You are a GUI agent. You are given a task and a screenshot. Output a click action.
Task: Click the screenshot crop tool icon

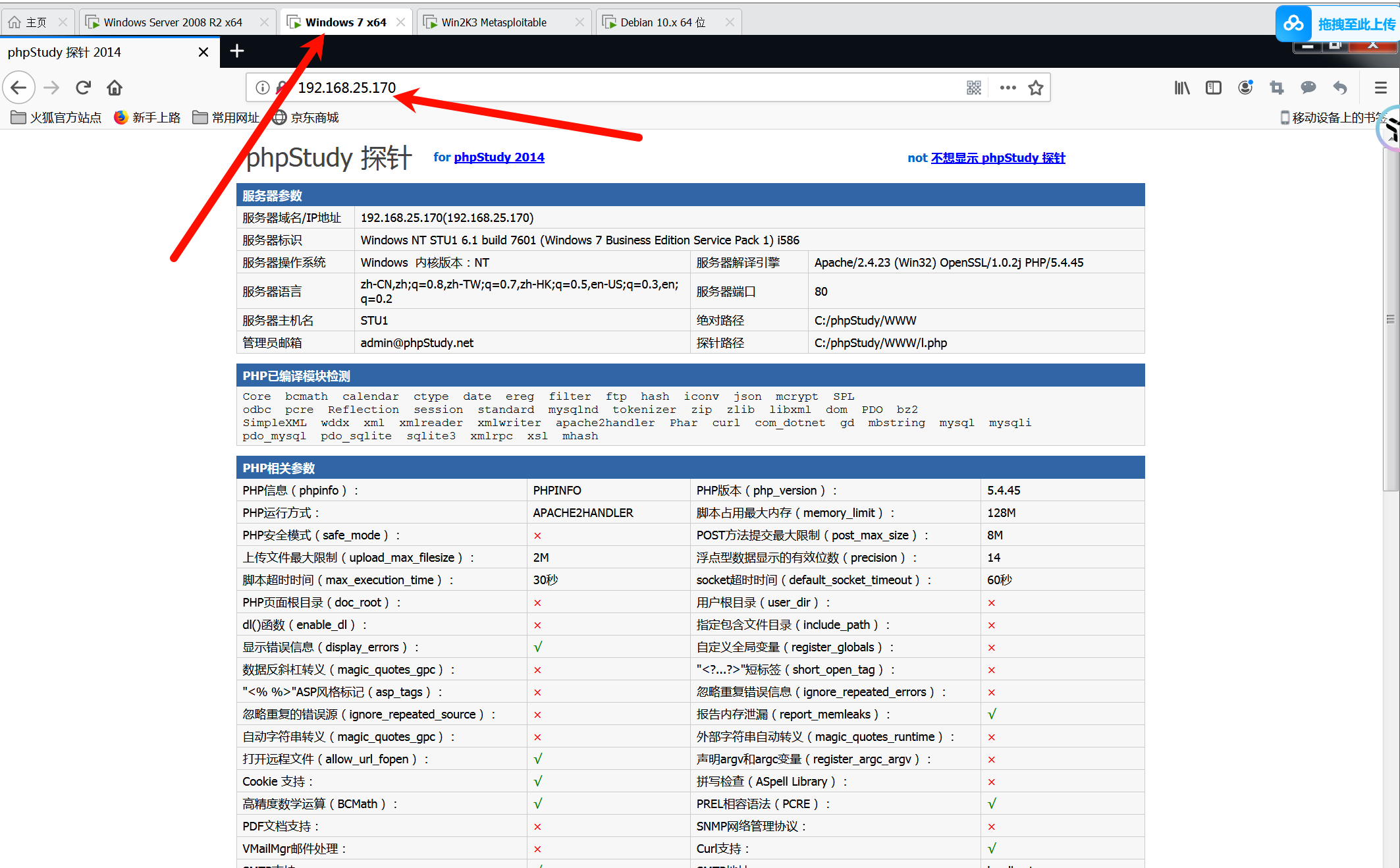pyautogui.click(x=1277, y=88)
